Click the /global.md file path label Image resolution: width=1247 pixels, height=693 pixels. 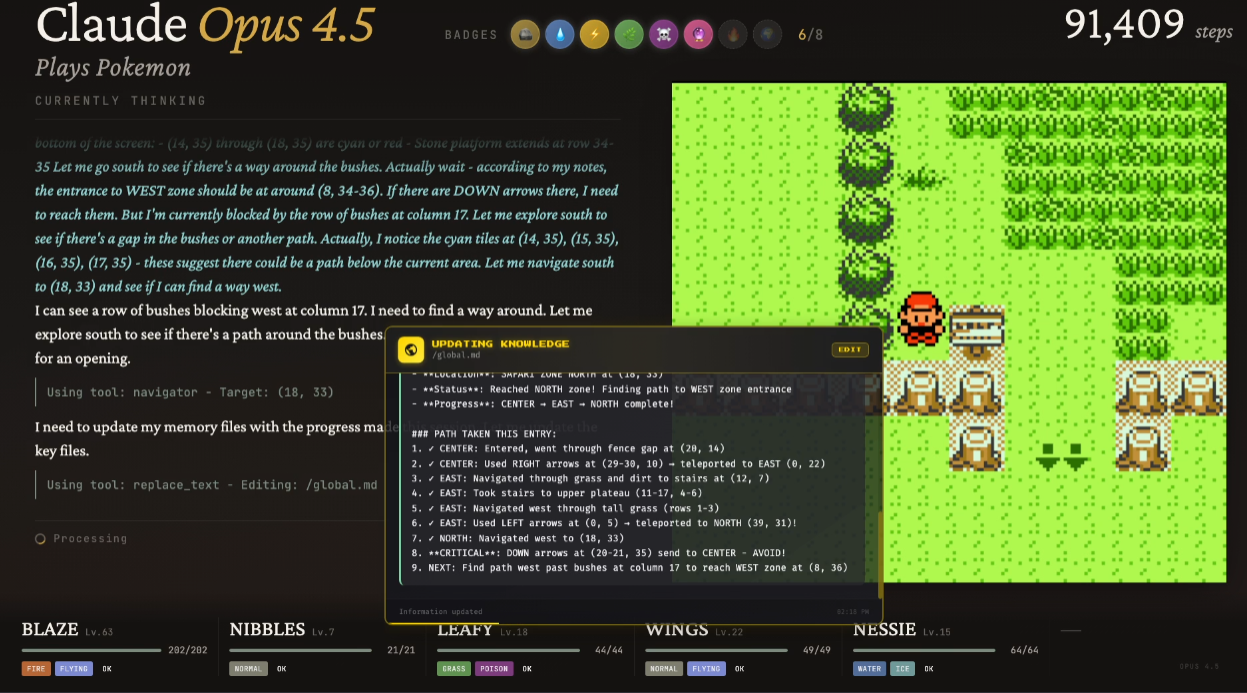(456, 355)
